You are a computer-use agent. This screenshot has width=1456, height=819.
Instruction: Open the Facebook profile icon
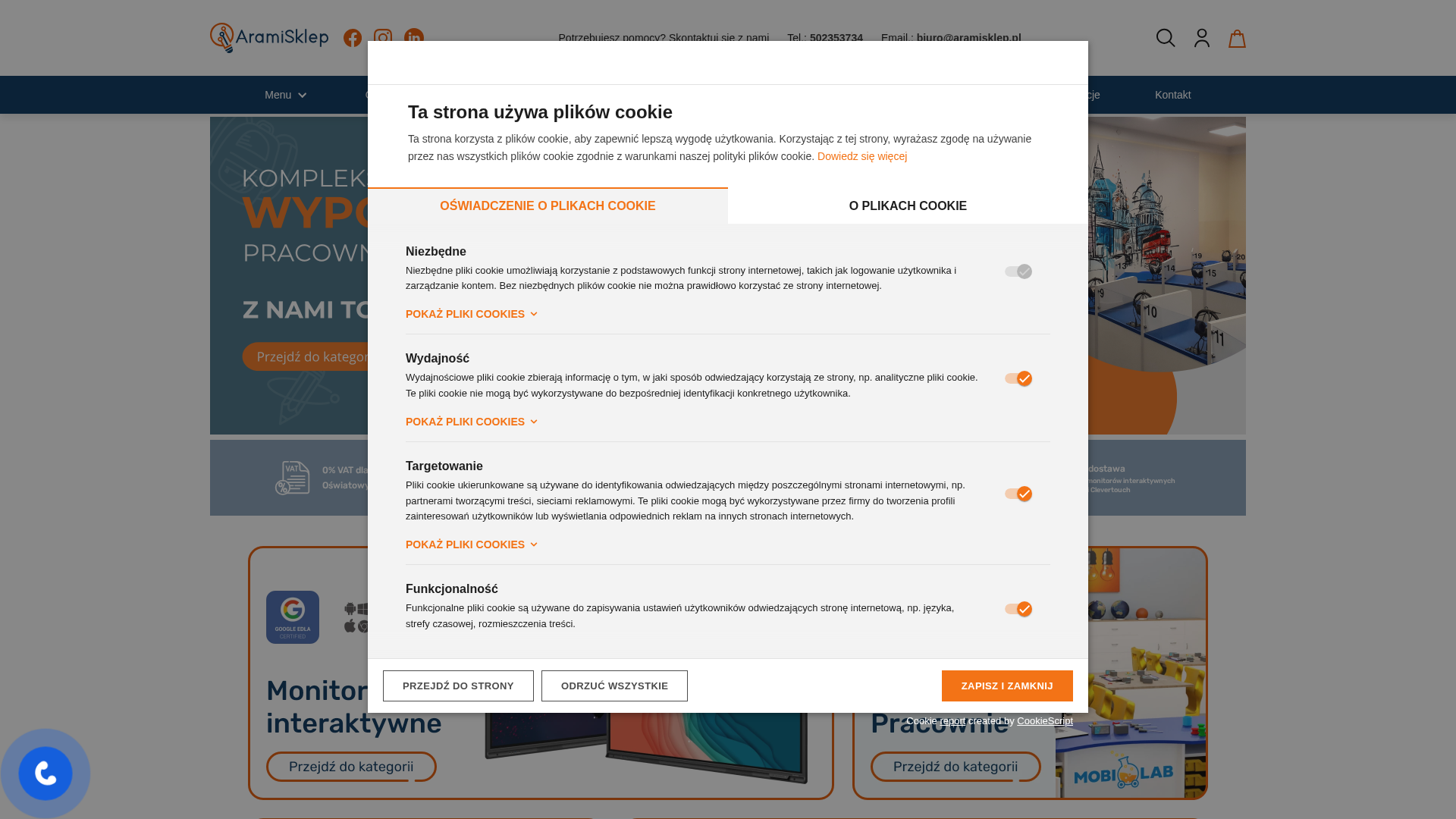353,38
